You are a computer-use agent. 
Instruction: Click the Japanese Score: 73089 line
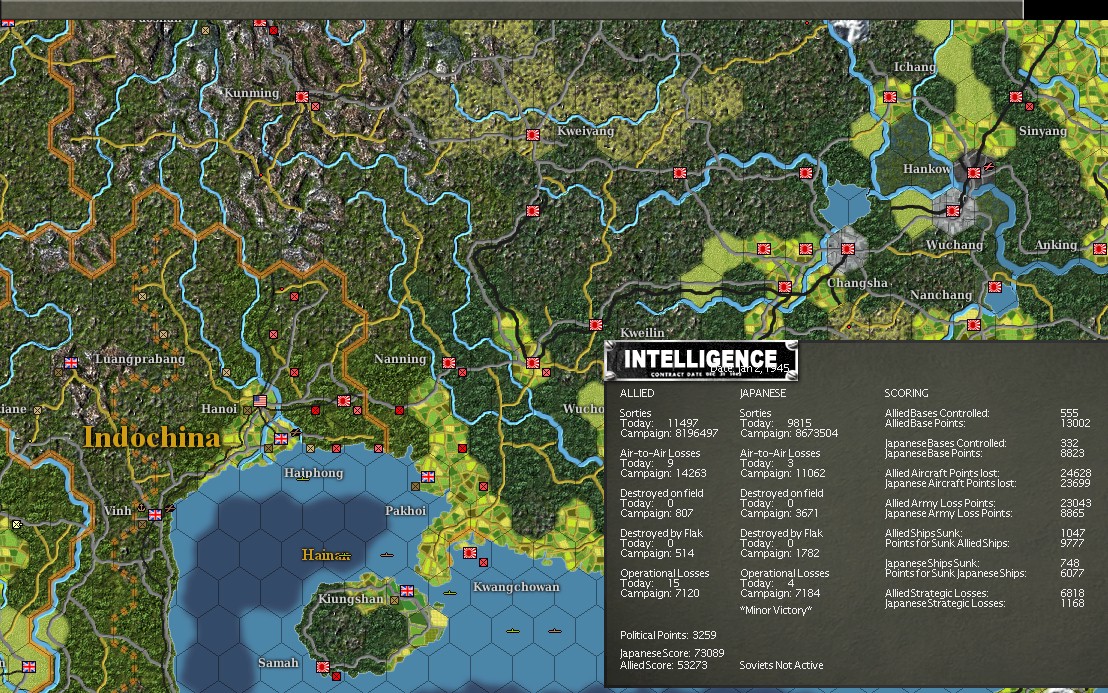(672, 653)
